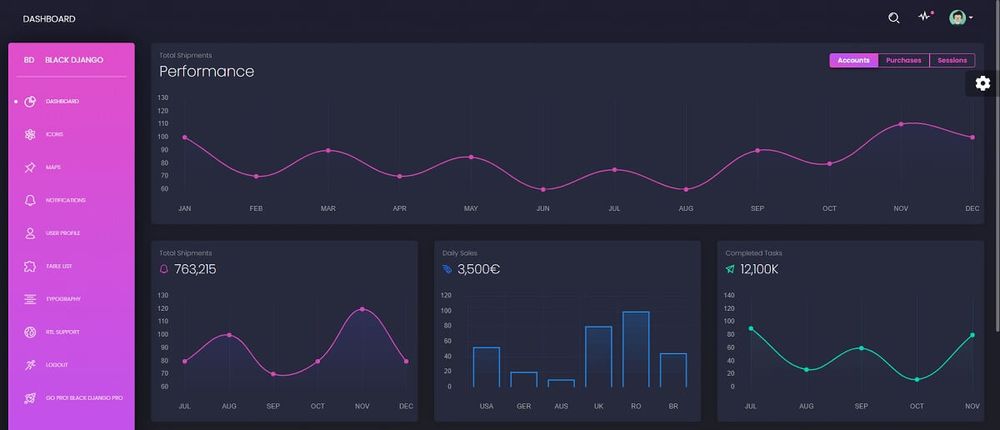This screenshot has height=430, width=1000.
Task: Click the Icons atom icon in sidebar
Action: click(30, 134)
